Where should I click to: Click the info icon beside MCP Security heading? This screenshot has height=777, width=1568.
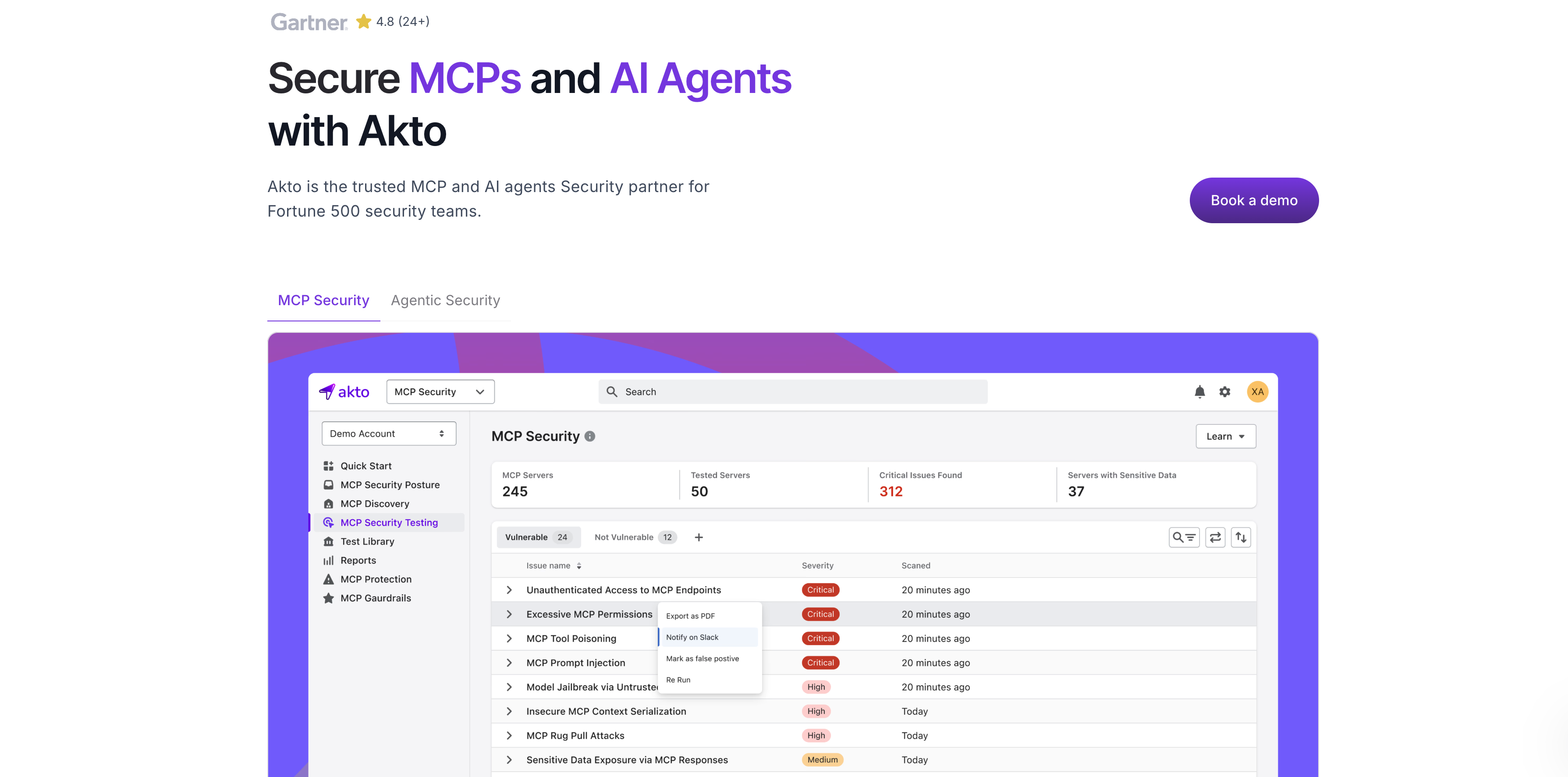(590, 436)
